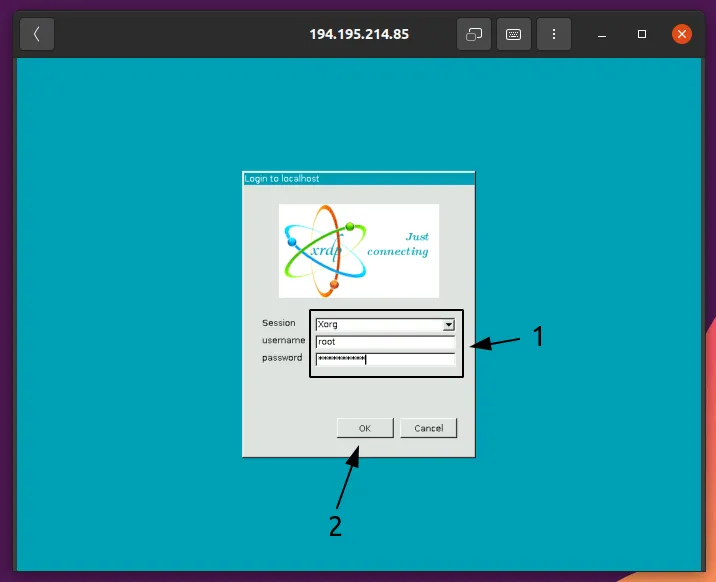Click the "Just connecting" text in logo
Image resolution: width=716 pixels, height=582 pixels.
click(399, 244)
